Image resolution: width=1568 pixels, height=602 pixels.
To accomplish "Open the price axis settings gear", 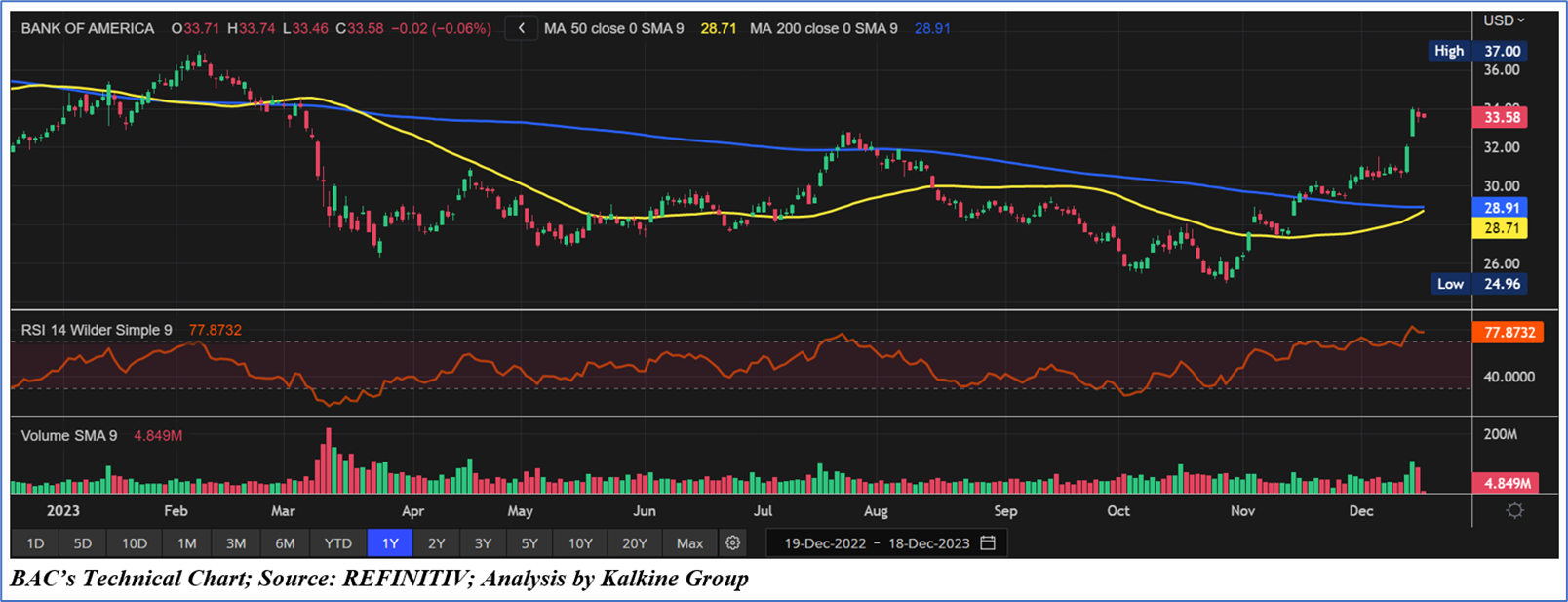I will tap(1514, 510).
